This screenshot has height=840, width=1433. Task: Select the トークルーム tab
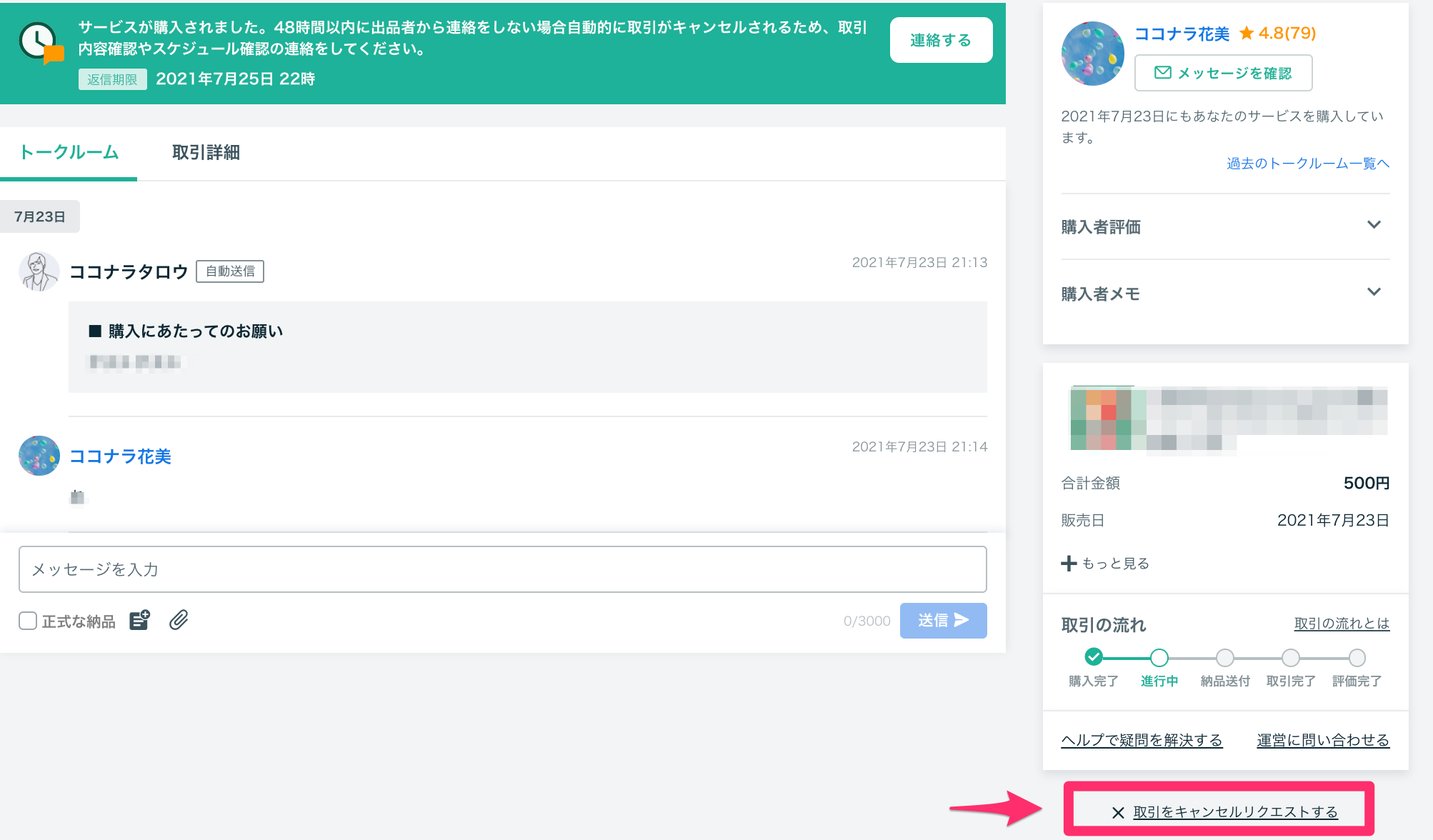69,153
